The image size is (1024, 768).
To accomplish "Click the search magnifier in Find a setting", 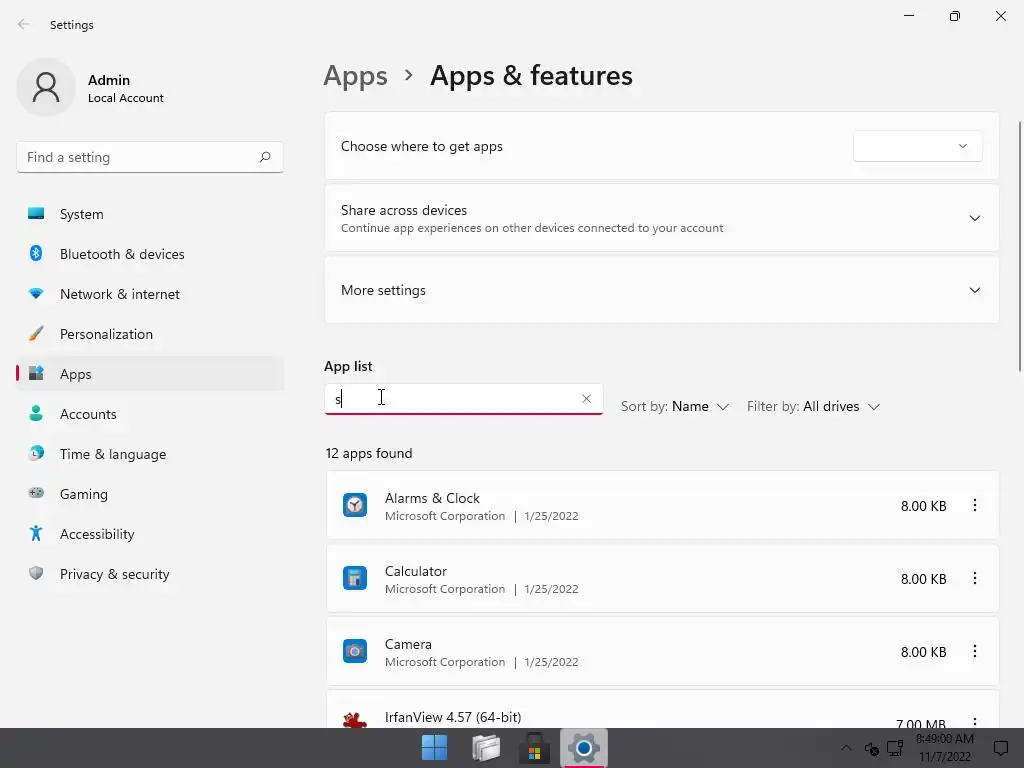I will pyautogui.click(x=265, y=157).
